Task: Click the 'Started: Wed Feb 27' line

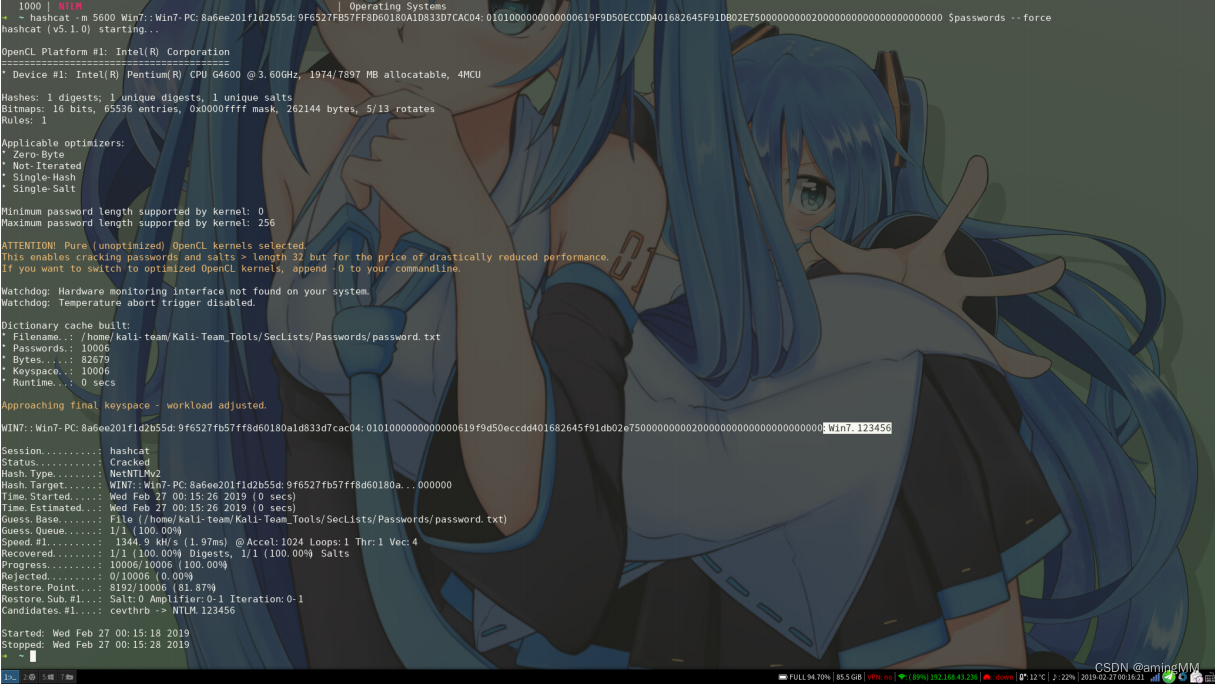Action: (95, 633)
